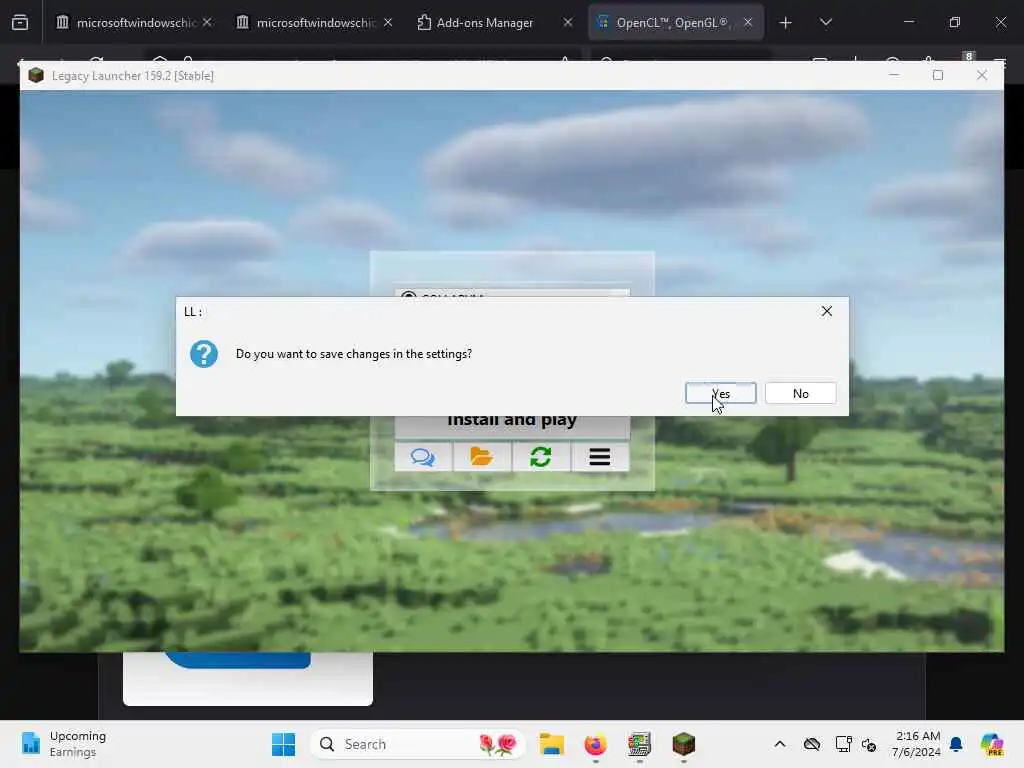Image resolution: width=1024 pixels, height=768 pixels.
Task: Close the Add-ons Manager tab
Action: (x=568, y=22)
